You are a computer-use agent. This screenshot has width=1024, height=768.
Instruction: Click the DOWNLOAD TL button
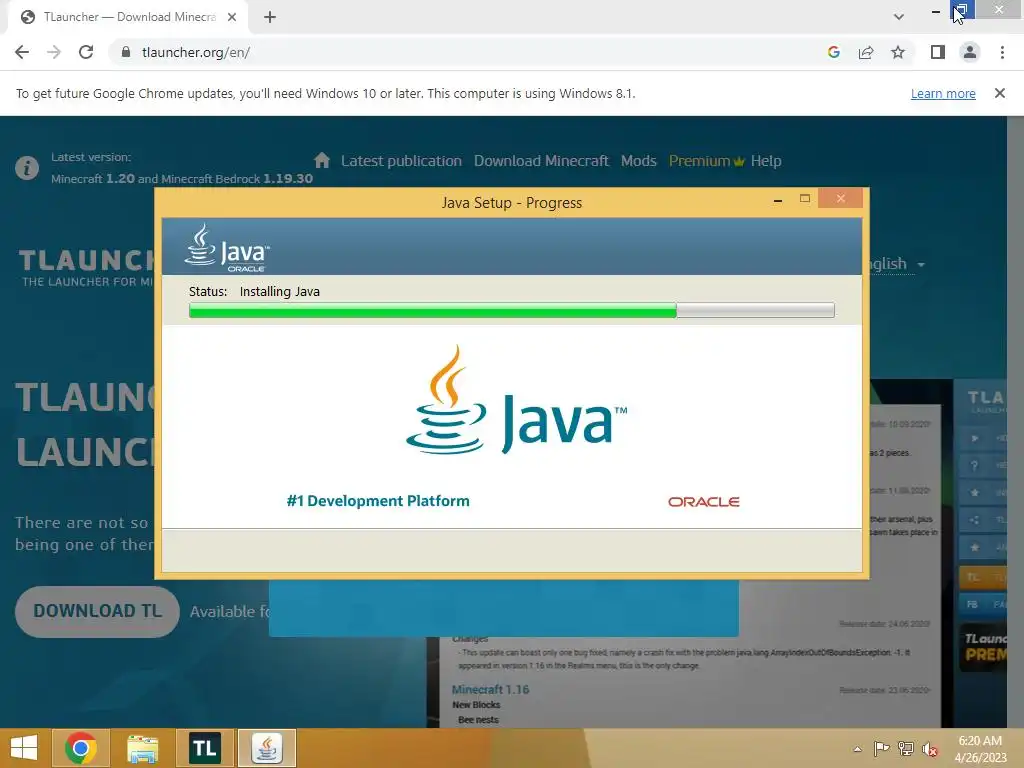coord(97,611)
